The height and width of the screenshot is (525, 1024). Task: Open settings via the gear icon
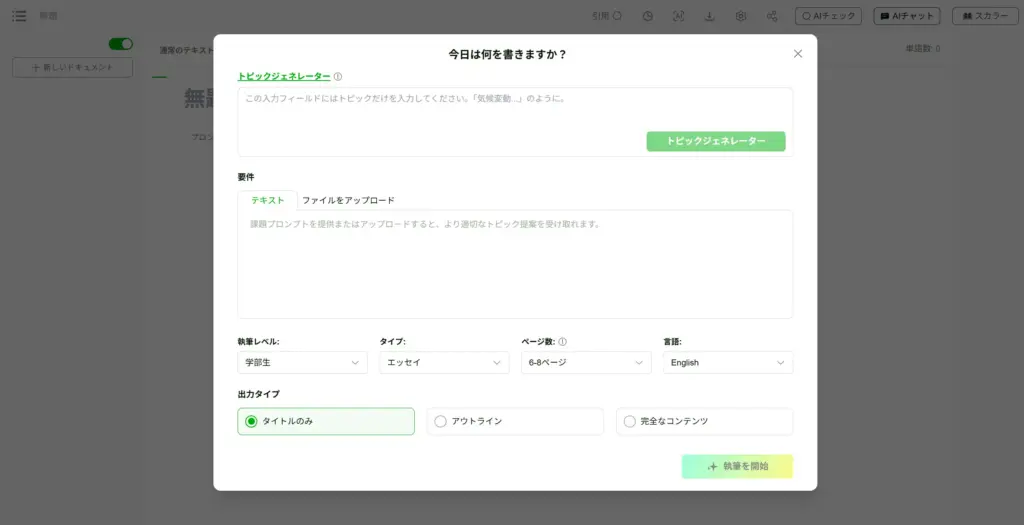741,16
